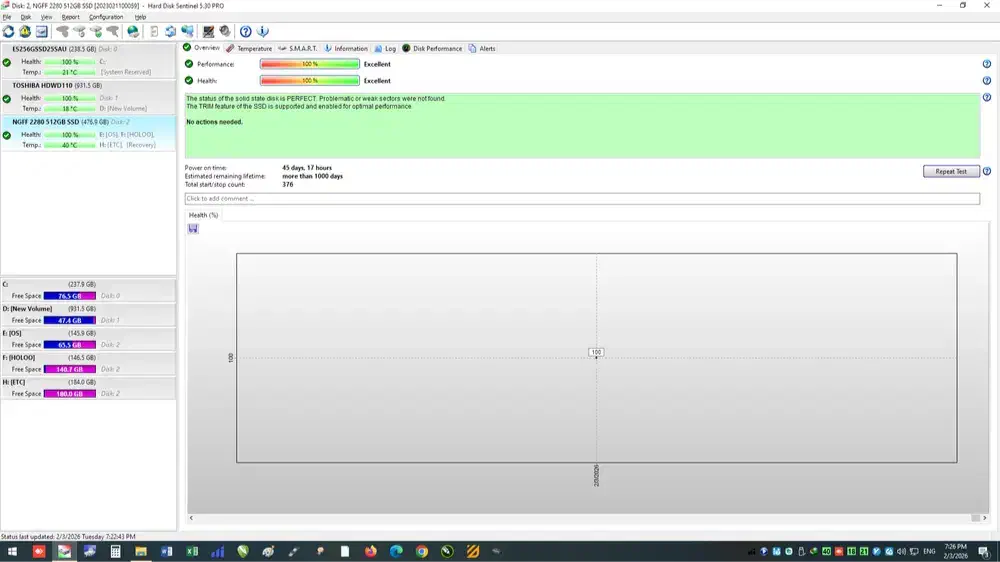Open the Report menu
This screenshot has width=1000, height=562.
(x=70, y=17)
